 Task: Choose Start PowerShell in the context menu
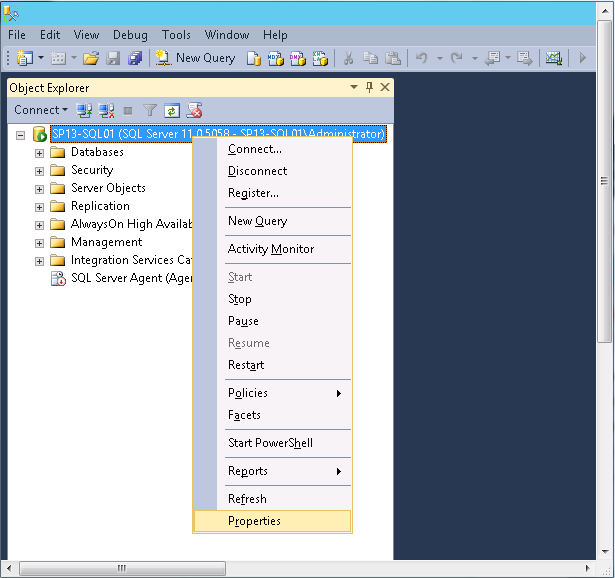coord(273,443)
